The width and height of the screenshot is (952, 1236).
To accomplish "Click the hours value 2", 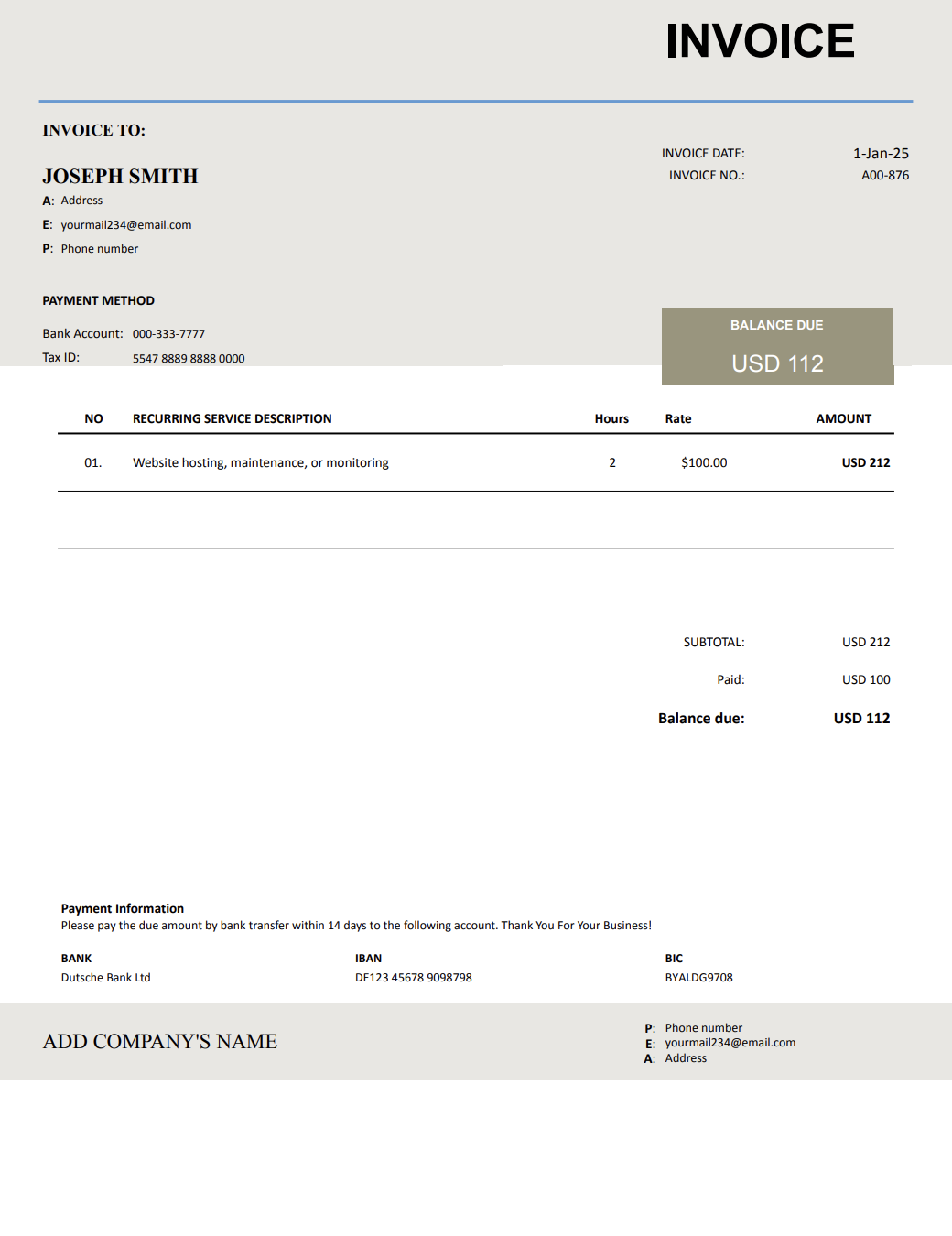I will tap(612, 462).
